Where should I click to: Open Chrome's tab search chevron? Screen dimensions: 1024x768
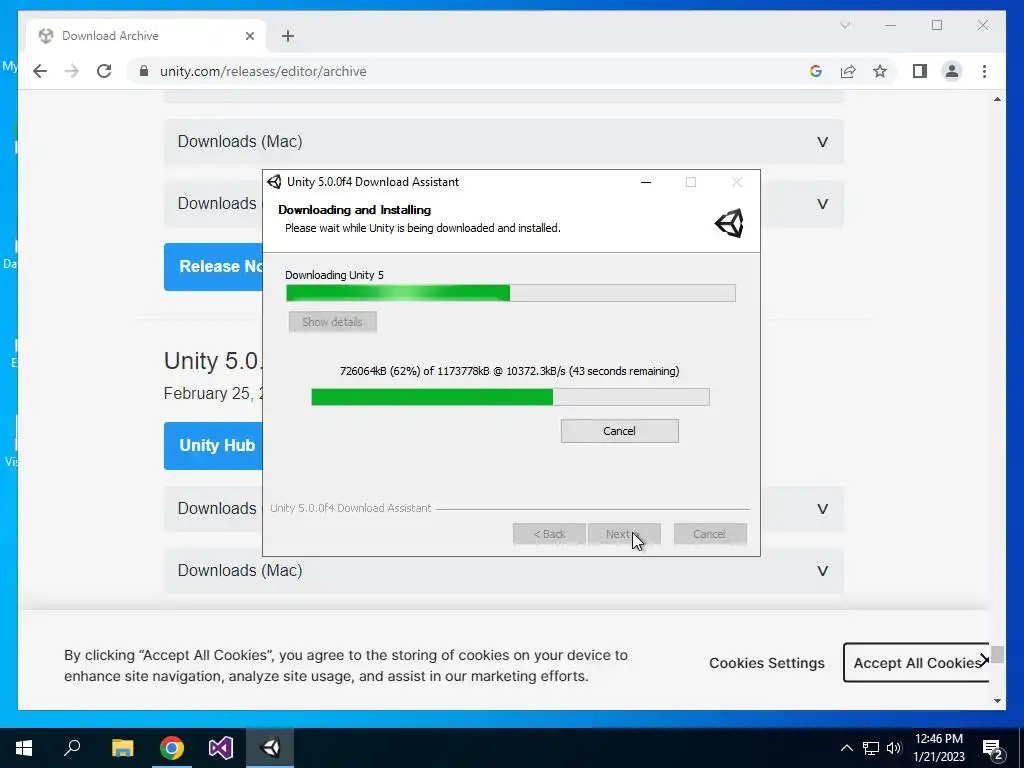845,25
